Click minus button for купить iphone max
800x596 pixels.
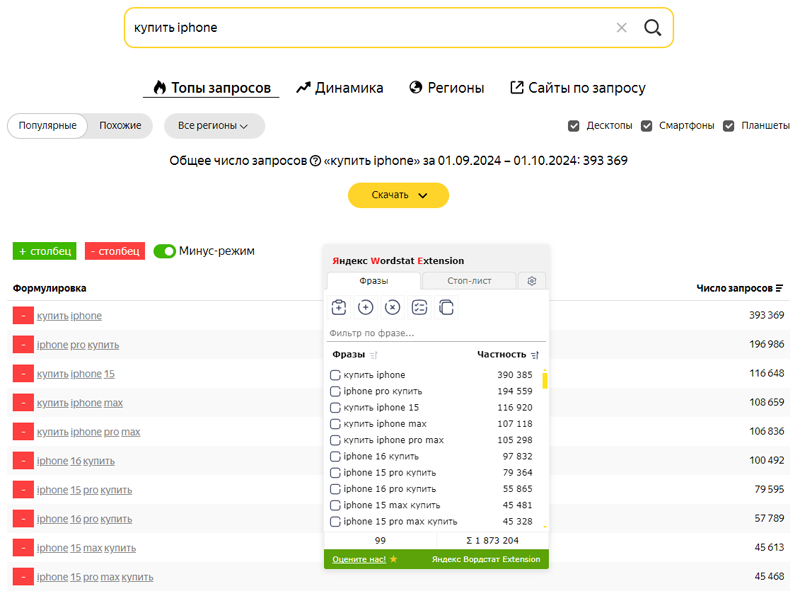(23, 403)
